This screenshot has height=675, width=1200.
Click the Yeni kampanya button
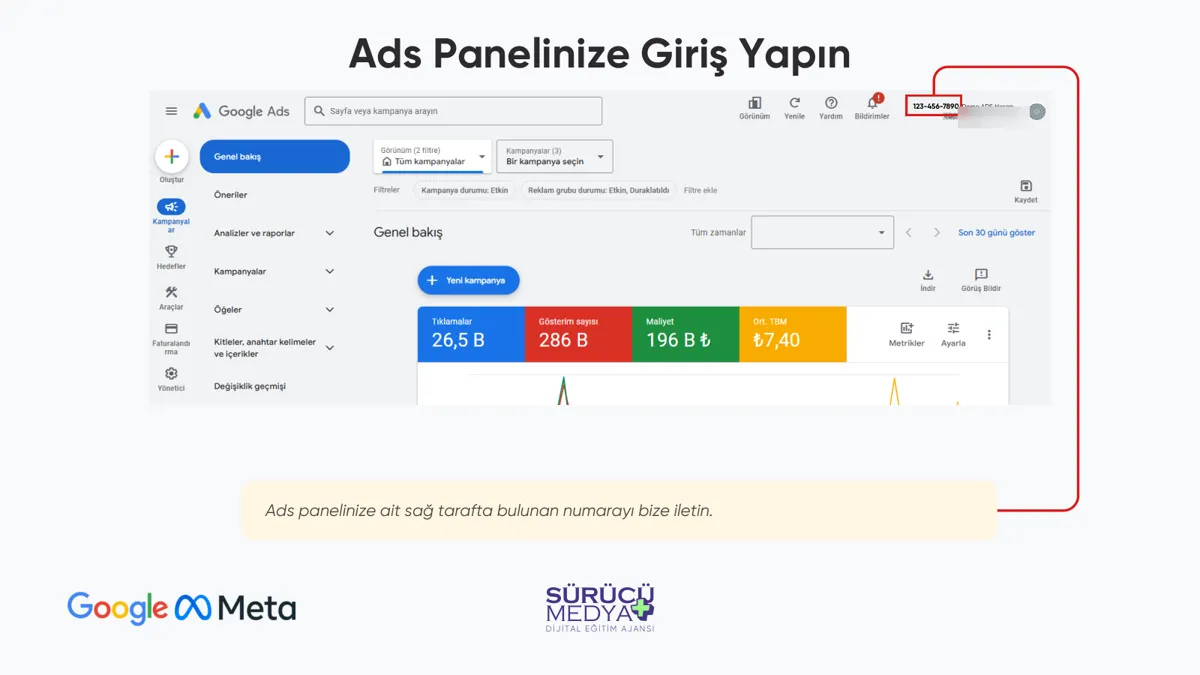[x=468, y=281]
